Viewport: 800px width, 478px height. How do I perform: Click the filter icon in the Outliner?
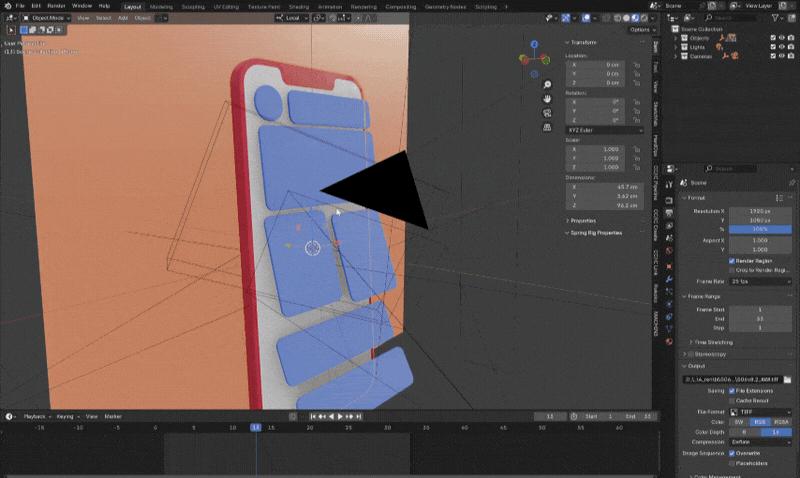tap(772, 20)
